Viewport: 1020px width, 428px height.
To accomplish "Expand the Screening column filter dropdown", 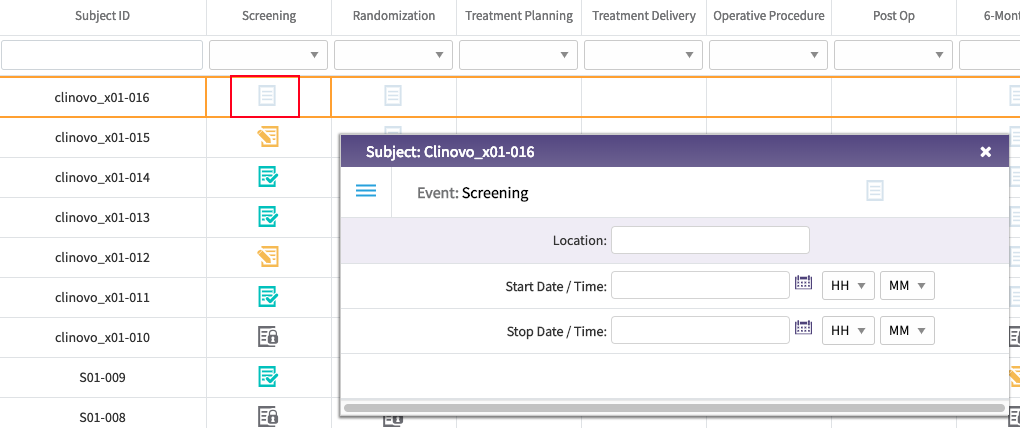I will (x=268, y=55).
